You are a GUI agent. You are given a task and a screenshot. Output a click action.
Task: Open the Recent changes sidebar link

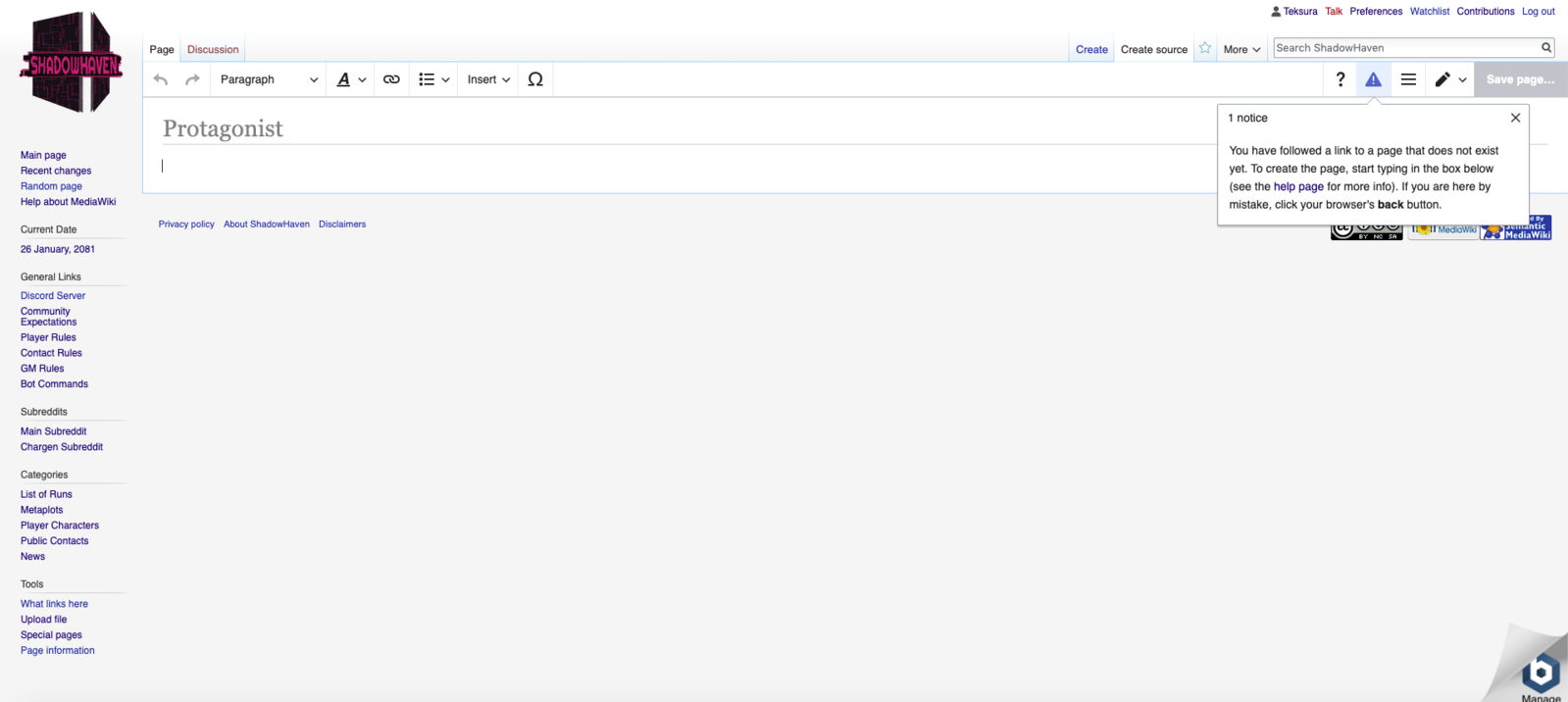(x=56, y=171)
